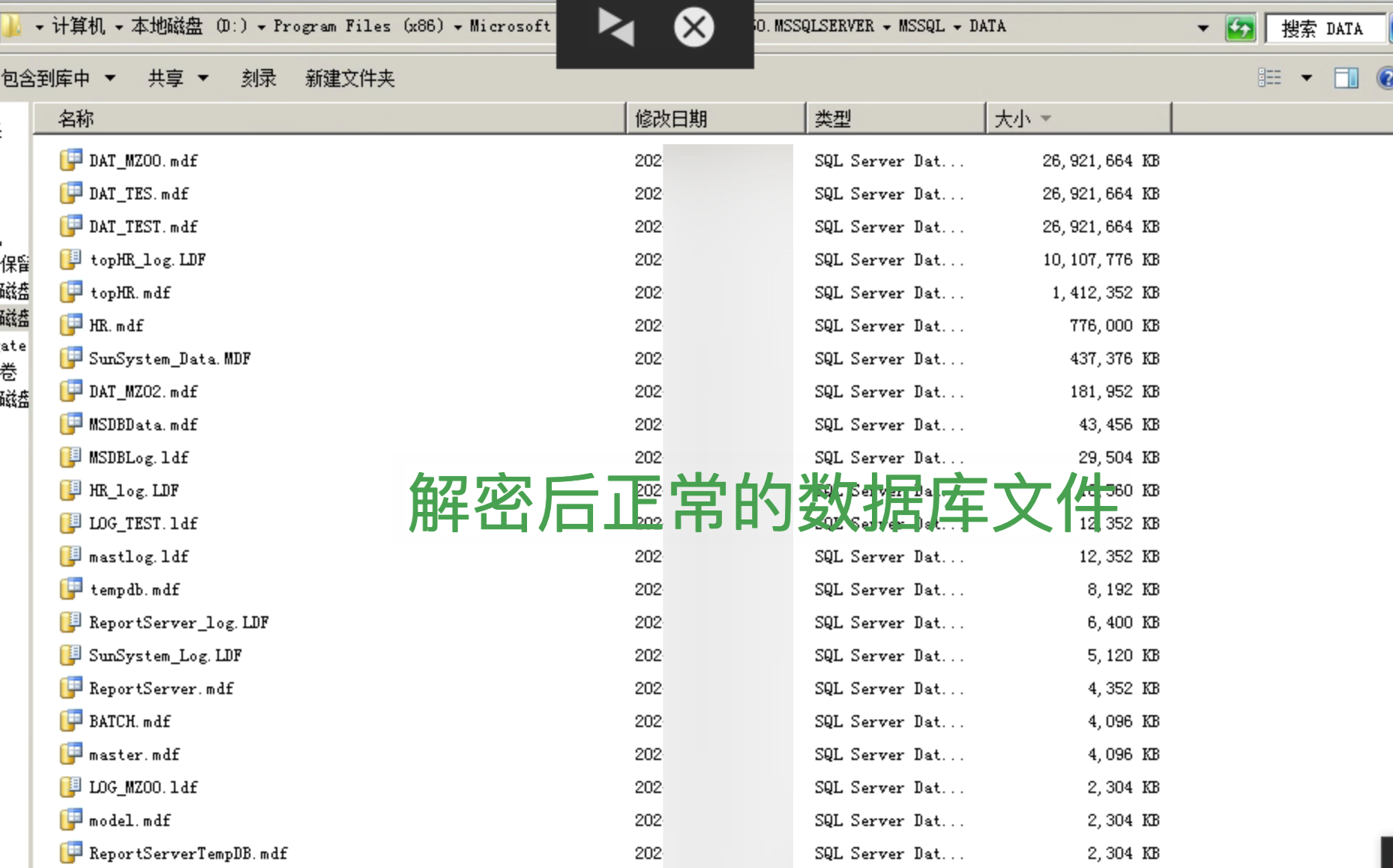Navigate to 计算机 in the breadcrumb
This screenshot has height=868, width=1393.
coord(79,27)
